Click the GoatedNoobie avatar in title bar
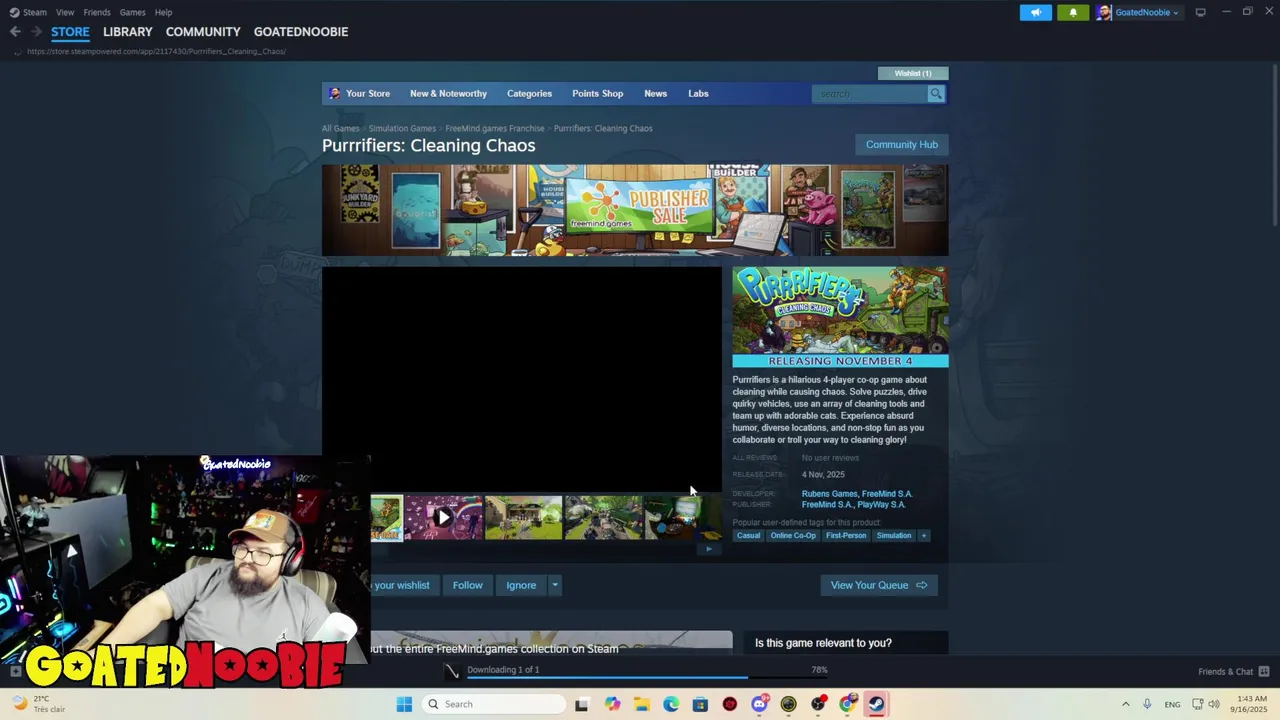This screenshot has width=1280, height=720. point(1103,12)
